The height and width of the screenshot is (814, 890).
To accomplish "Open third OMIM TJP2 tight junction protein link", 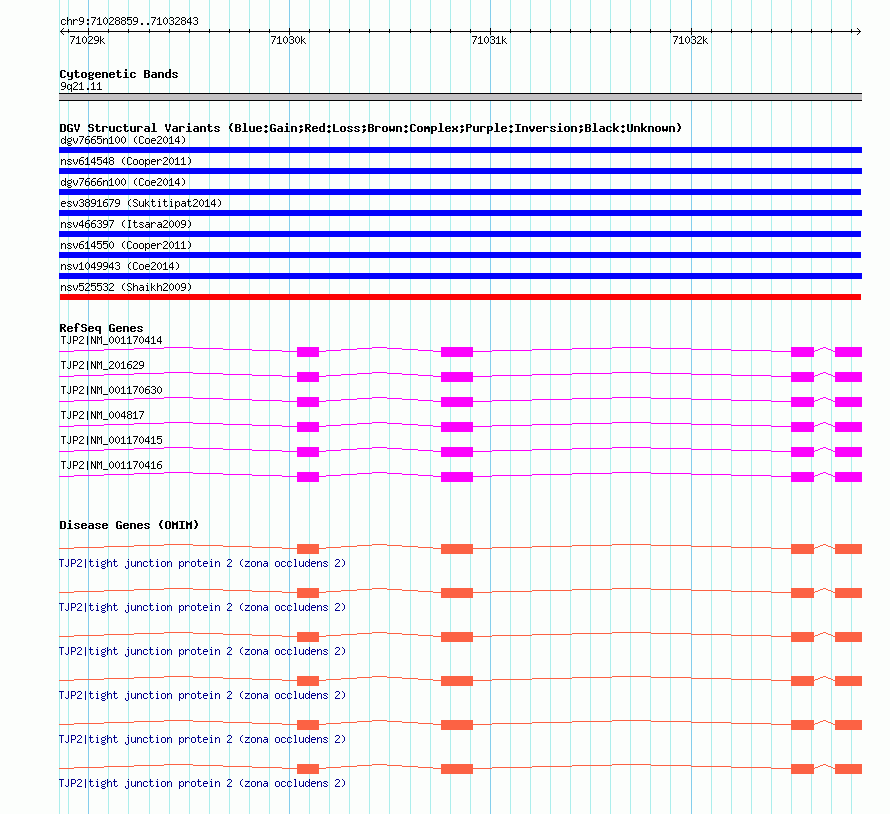I will click(203, 652).
